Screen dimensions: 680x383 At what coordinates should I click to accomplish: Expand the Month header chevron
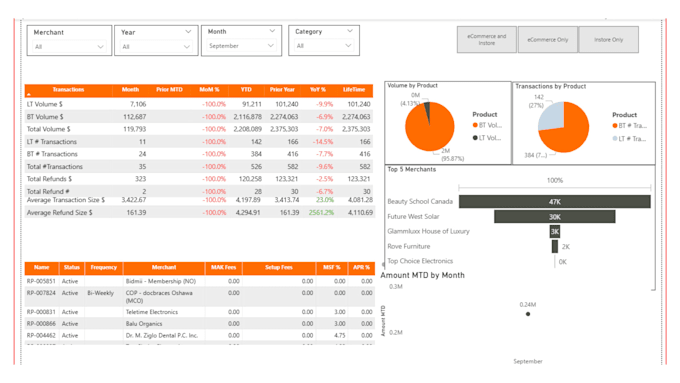coord(272,31)
